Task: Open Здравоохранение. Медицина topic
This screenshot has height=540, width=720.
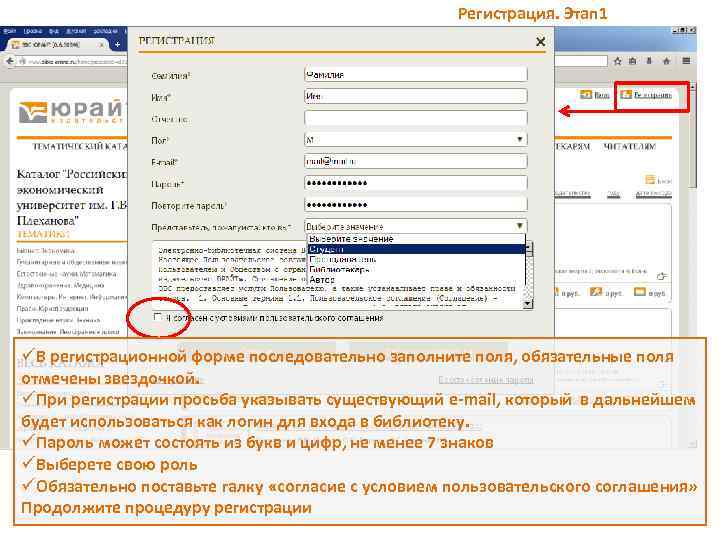Action: coord(60,285)
